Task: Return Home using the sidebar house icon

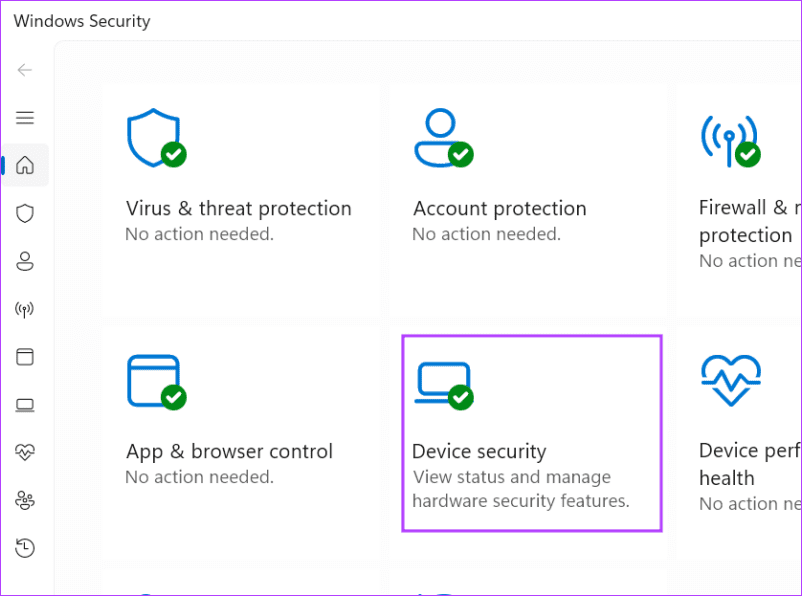Action: (x=25, y=165)
